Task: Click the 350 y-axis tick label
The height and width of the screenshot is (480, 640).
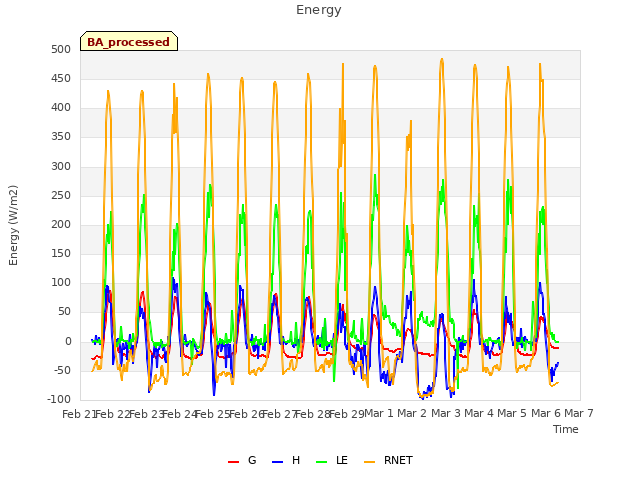Action: coord(61,137)
